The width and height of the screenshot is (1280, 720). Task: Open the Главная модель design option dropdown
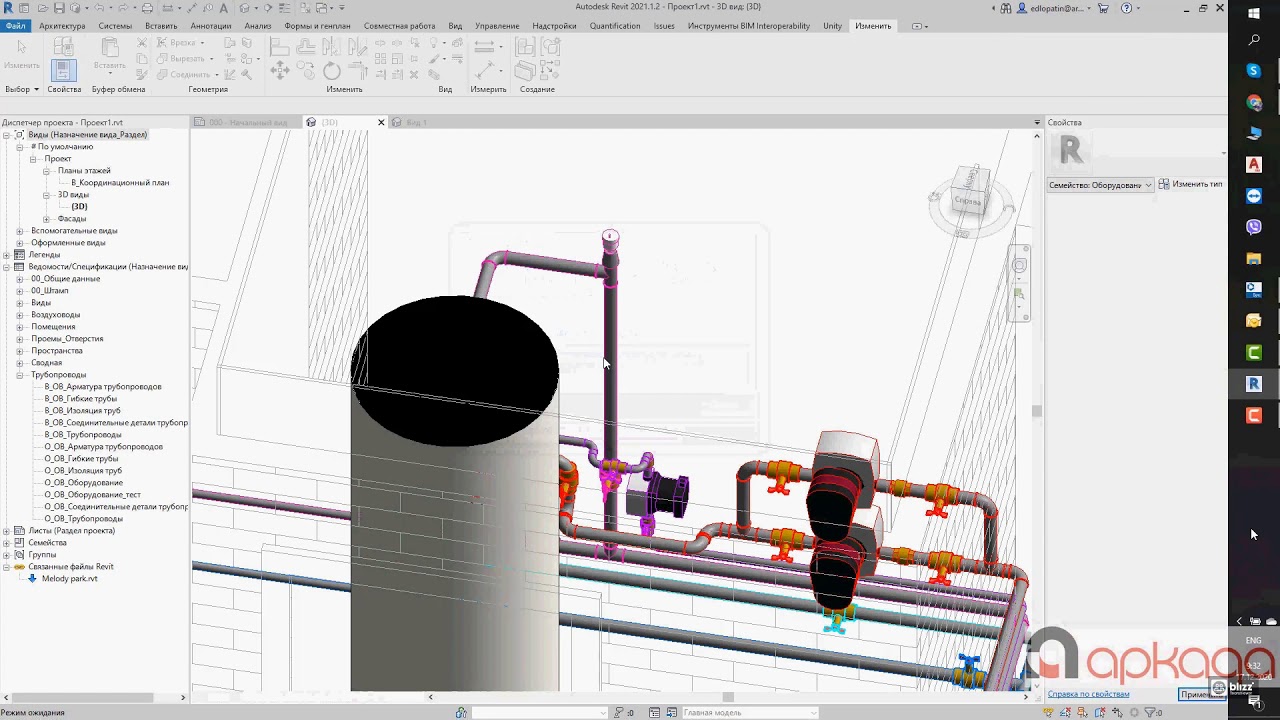750,713
